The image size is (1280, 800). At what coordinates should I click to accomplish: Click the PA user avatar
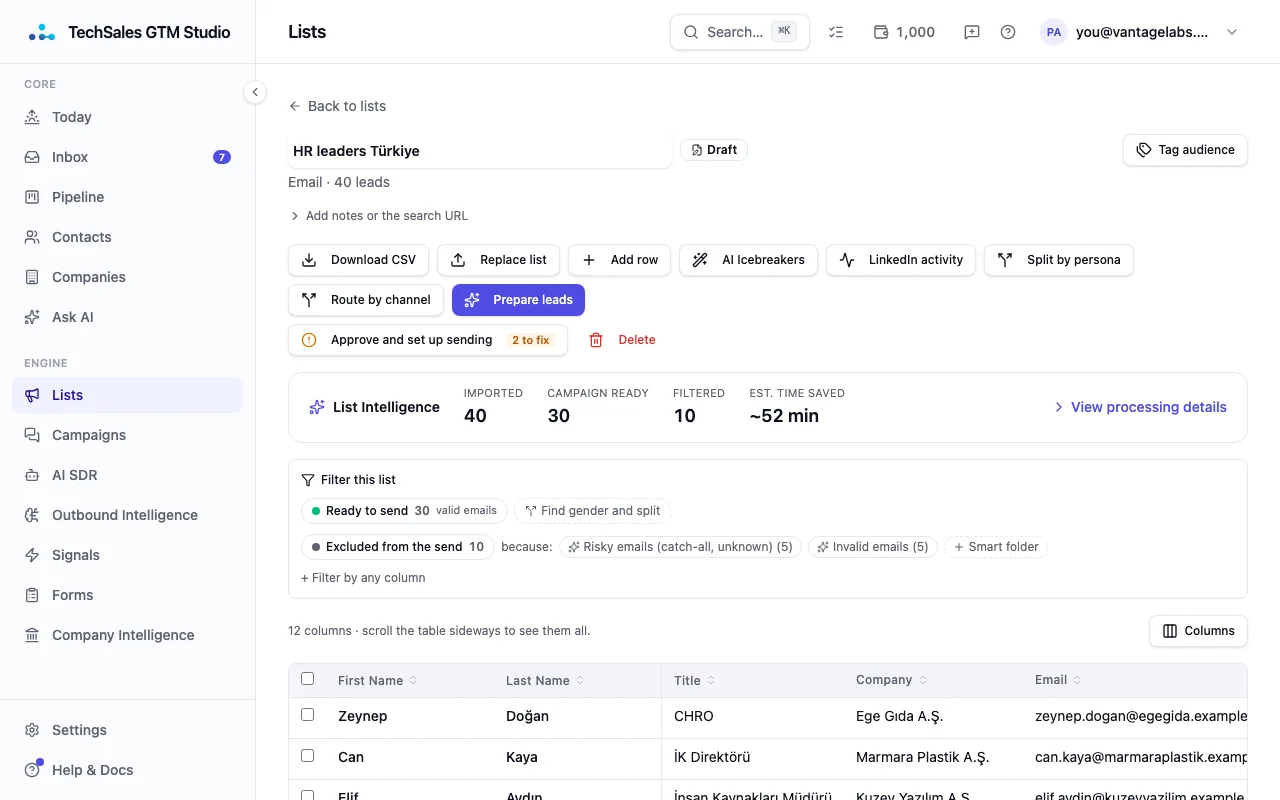1054,32
